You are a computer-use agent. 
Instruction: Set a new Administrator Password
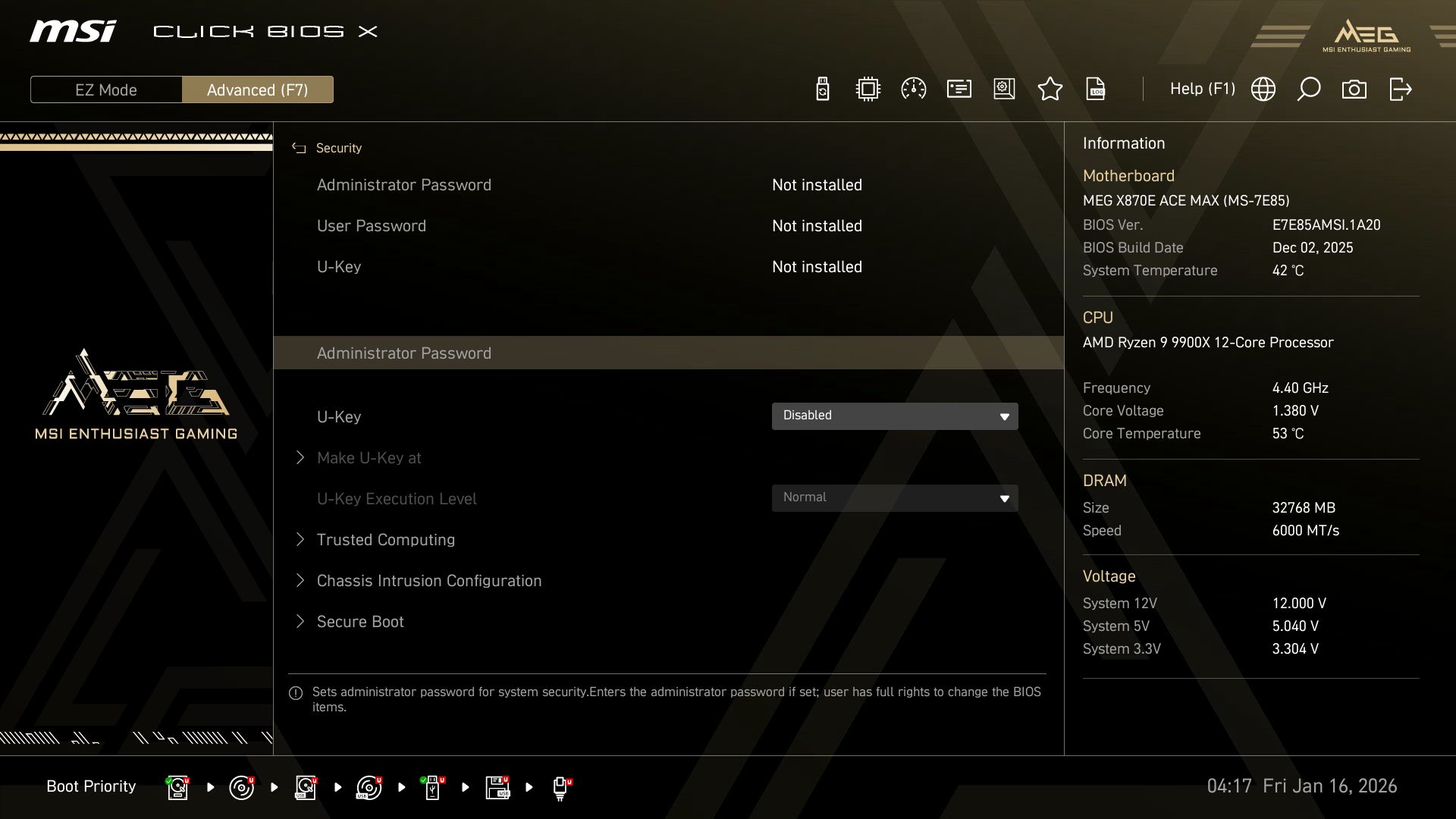[404, 353]
